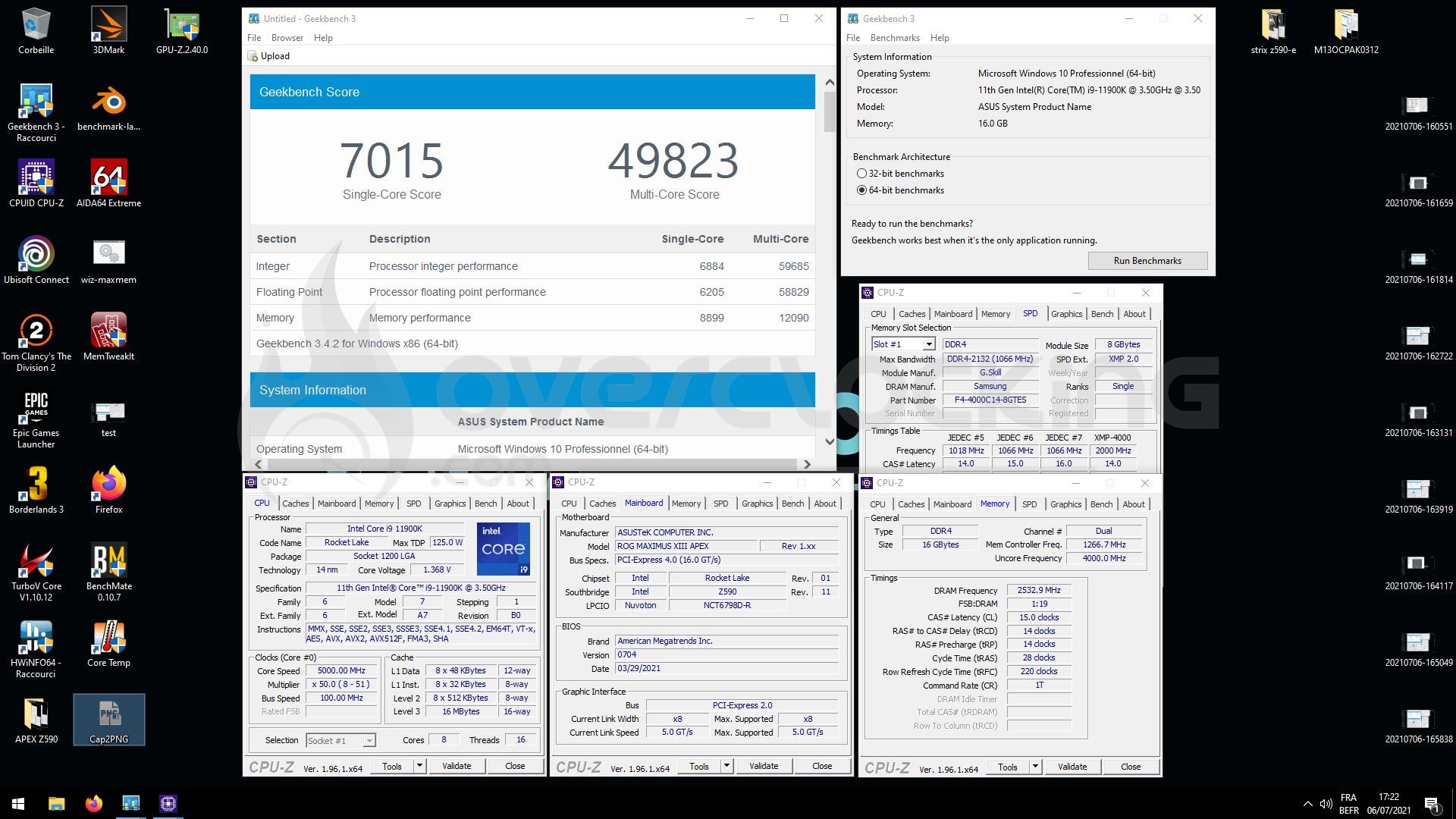Launch CPUID CPU-Z desktop shortcut
Viewport: 1456px width, 819px height.
click(36, 184)
